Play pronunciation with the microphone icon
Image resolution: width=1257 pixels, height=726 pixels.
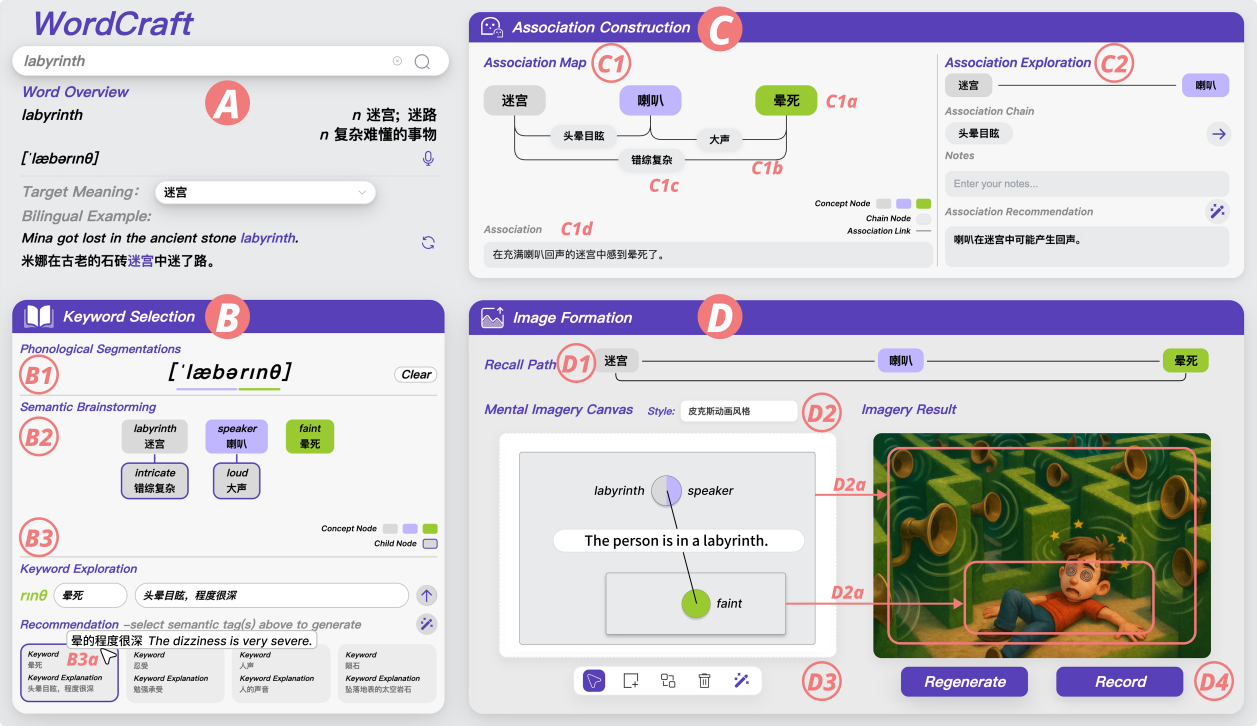[x=428, y=159]
